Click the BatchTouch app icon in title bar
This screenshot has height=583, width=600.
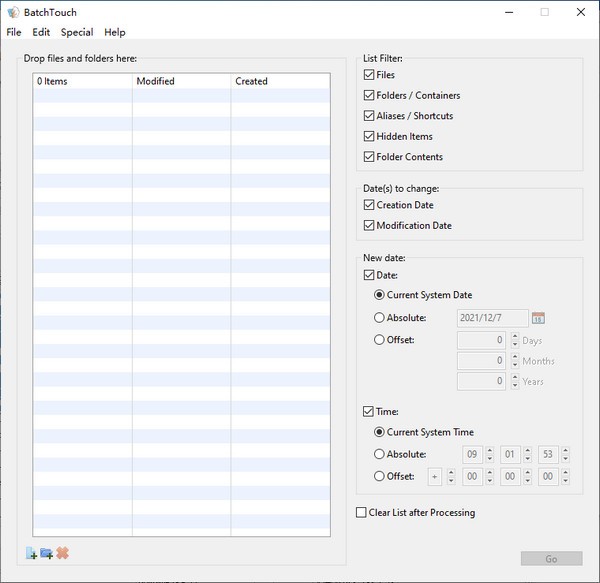click(x=13, y=12)
